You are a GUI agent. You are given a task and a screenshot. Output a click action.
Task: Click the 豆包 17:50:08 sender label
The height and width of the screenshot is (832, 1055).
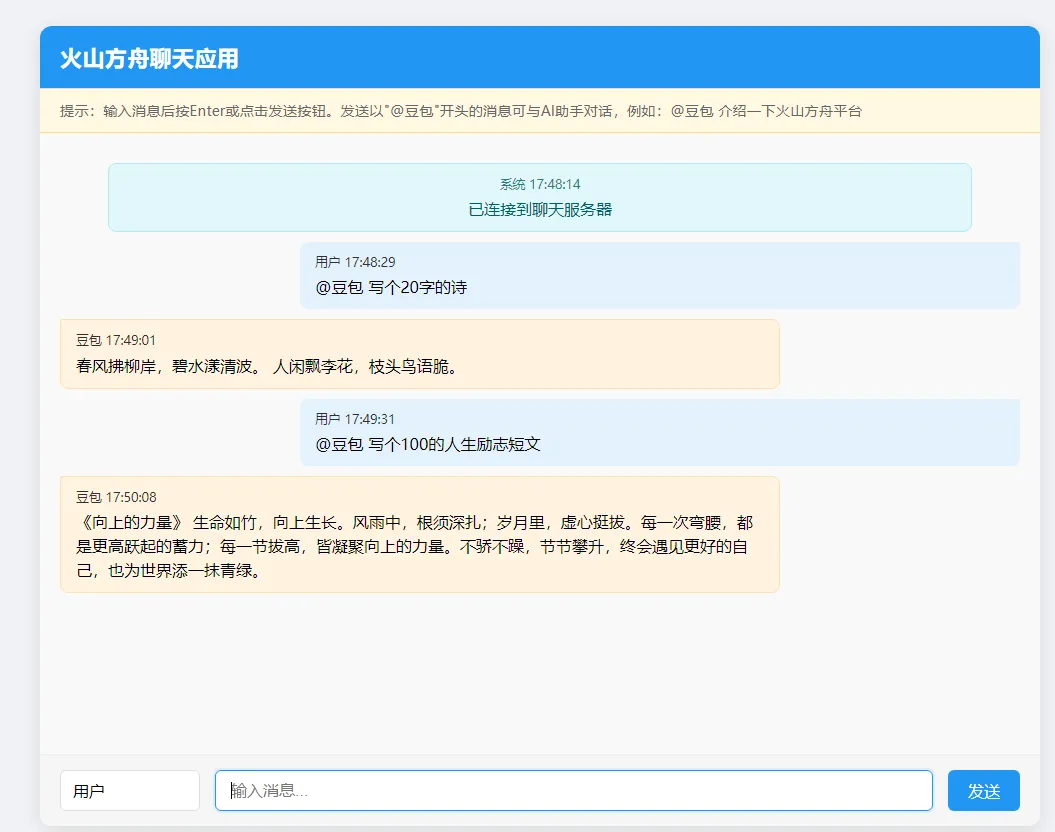point(116,497)
